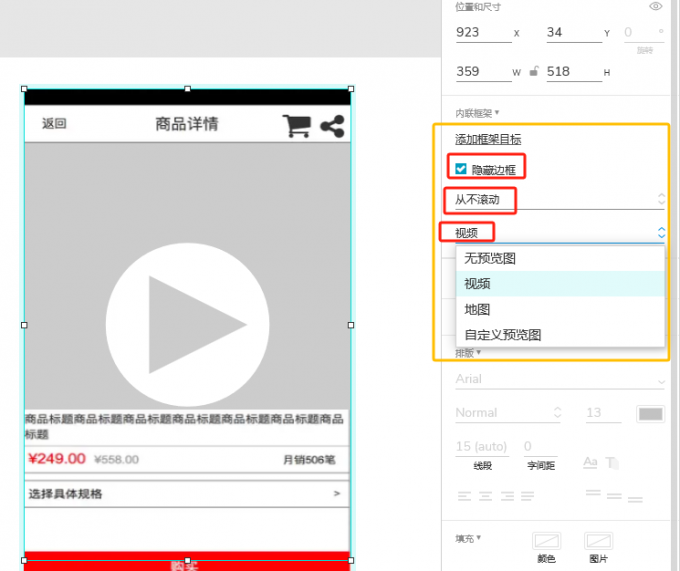Collapse the 填充 section
This screenshot has width=680, height=571.
pyautogui.click(x=468, y=538)
